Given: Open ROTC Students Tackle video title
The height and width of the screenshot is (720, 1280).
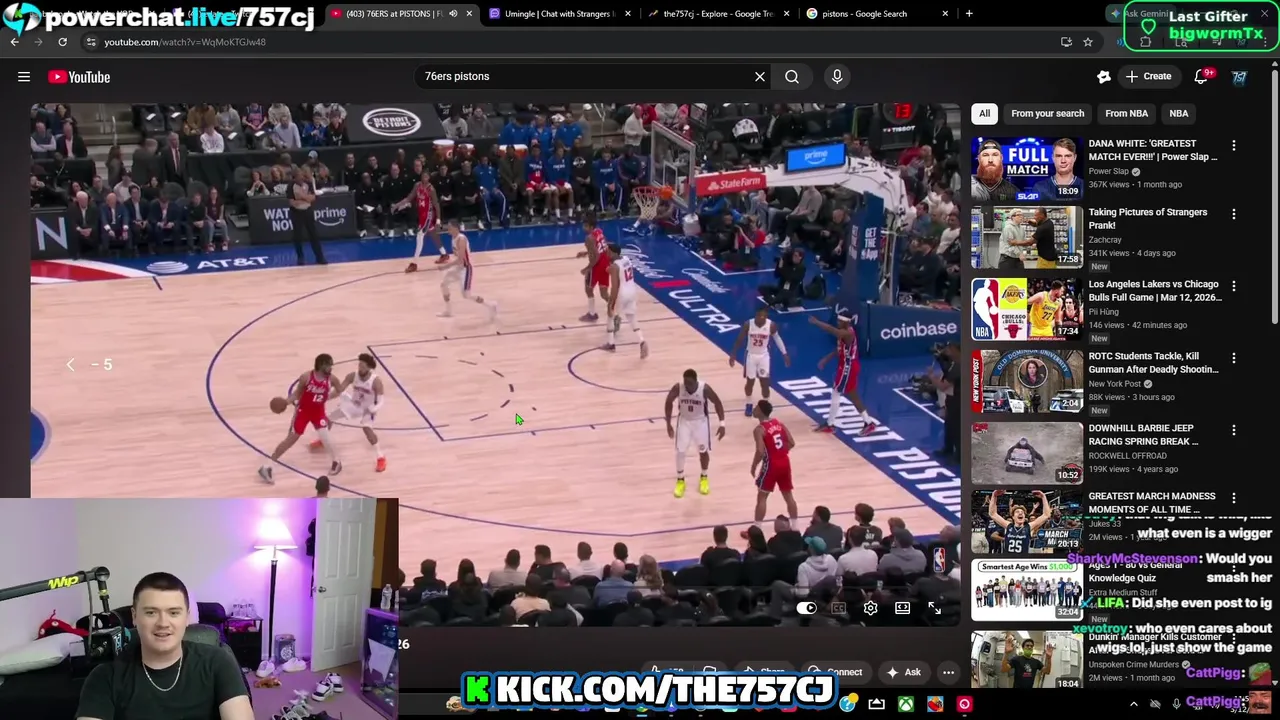Looking at the screenshot, I should [1153, 362].
